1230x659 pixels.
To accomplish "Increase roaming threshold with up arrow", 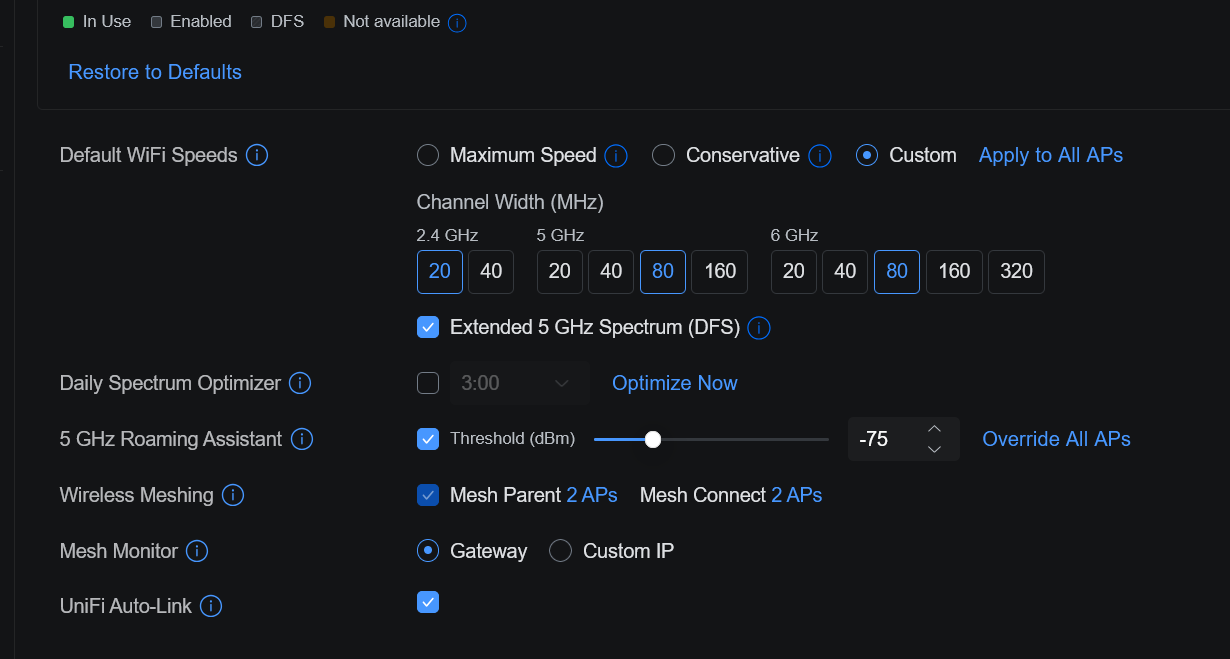I will (934, 429).
